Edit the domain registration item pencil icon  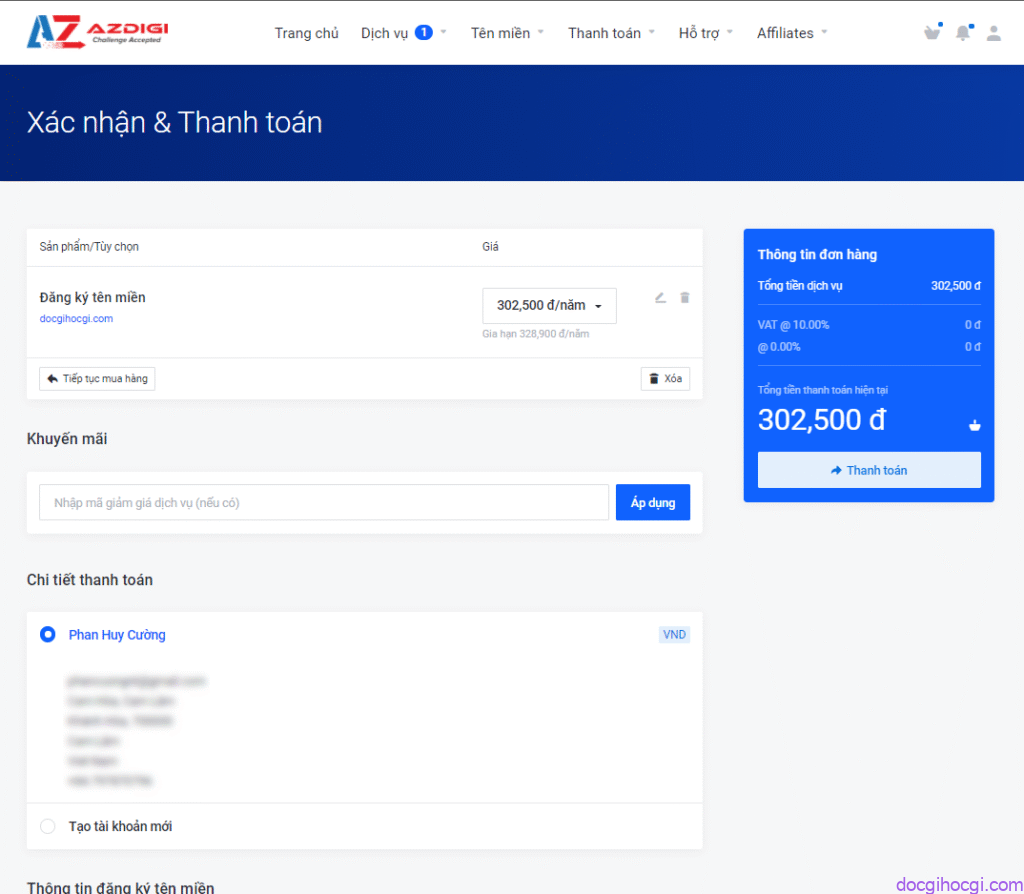[x=660, y=298]
